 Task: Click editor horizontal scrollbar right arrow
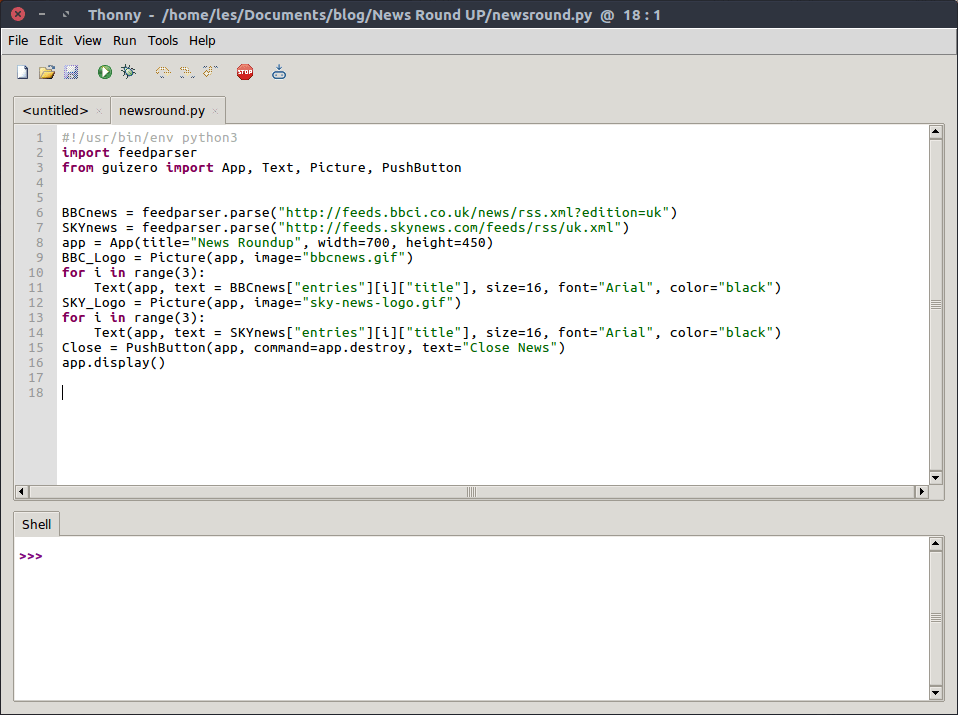tap(921, 491)
